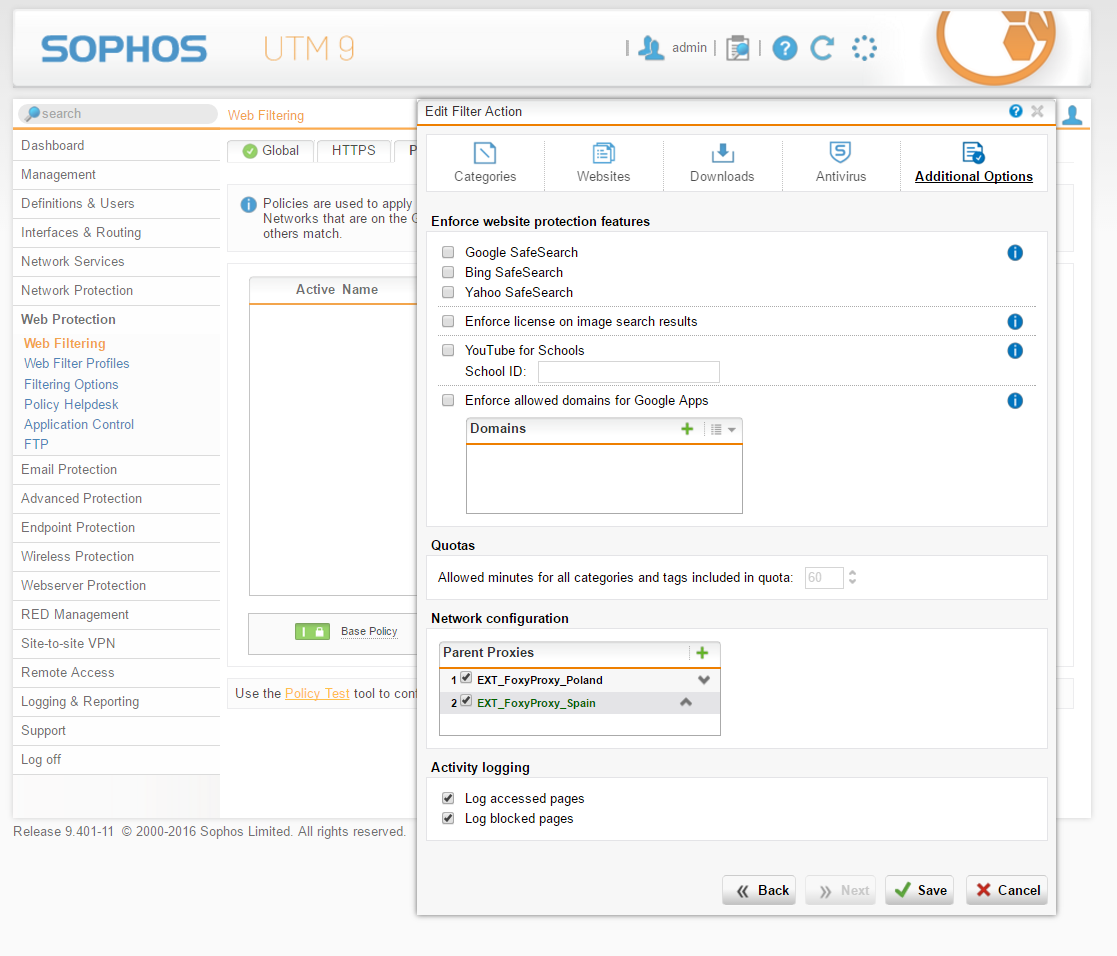The width and height of the screenshot is (1117, 956).
Task: Switch to Antivirus tab
Action: coord(841,163)
